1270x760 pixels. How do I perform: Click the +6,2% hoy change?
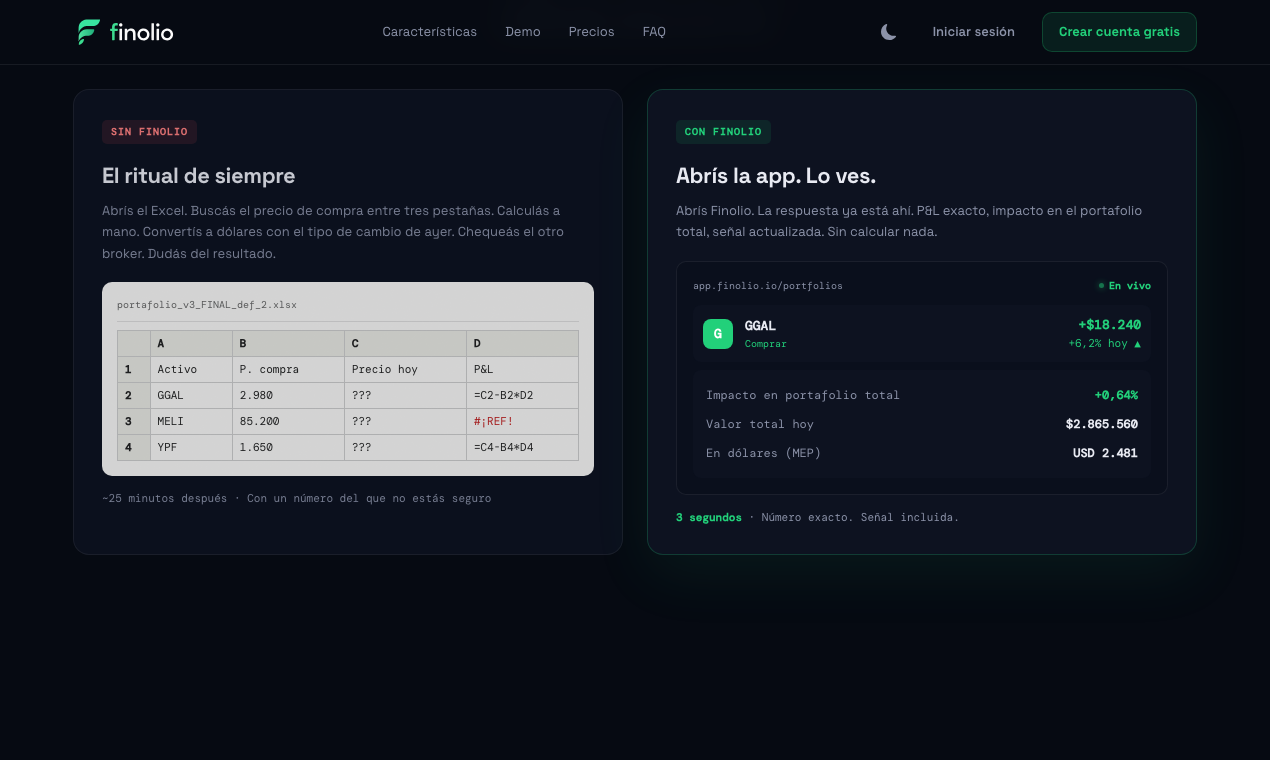tap(1104, 344)
